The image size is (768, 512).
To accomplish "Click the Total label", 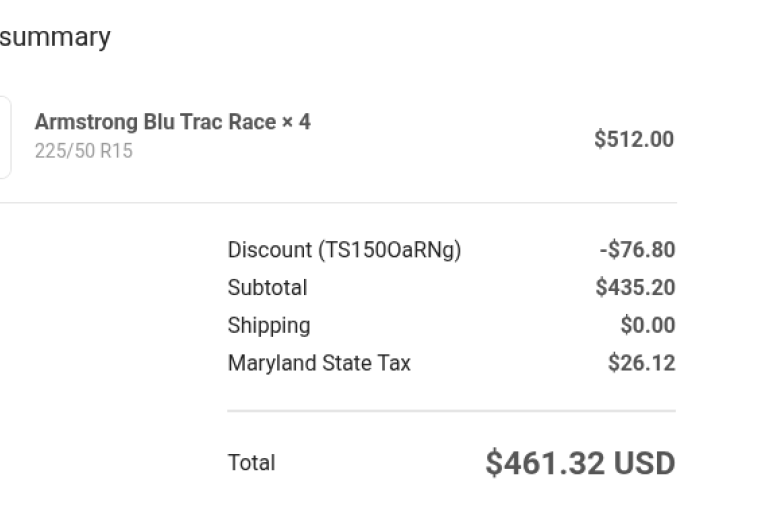I will coord(251,463).
